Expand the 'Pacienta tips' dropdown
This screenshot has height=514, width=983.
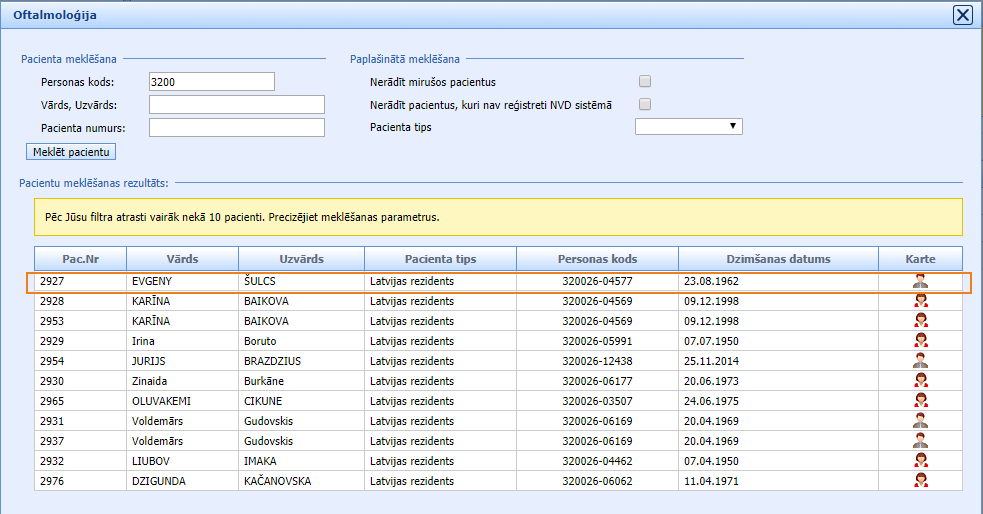coord(688,127)
